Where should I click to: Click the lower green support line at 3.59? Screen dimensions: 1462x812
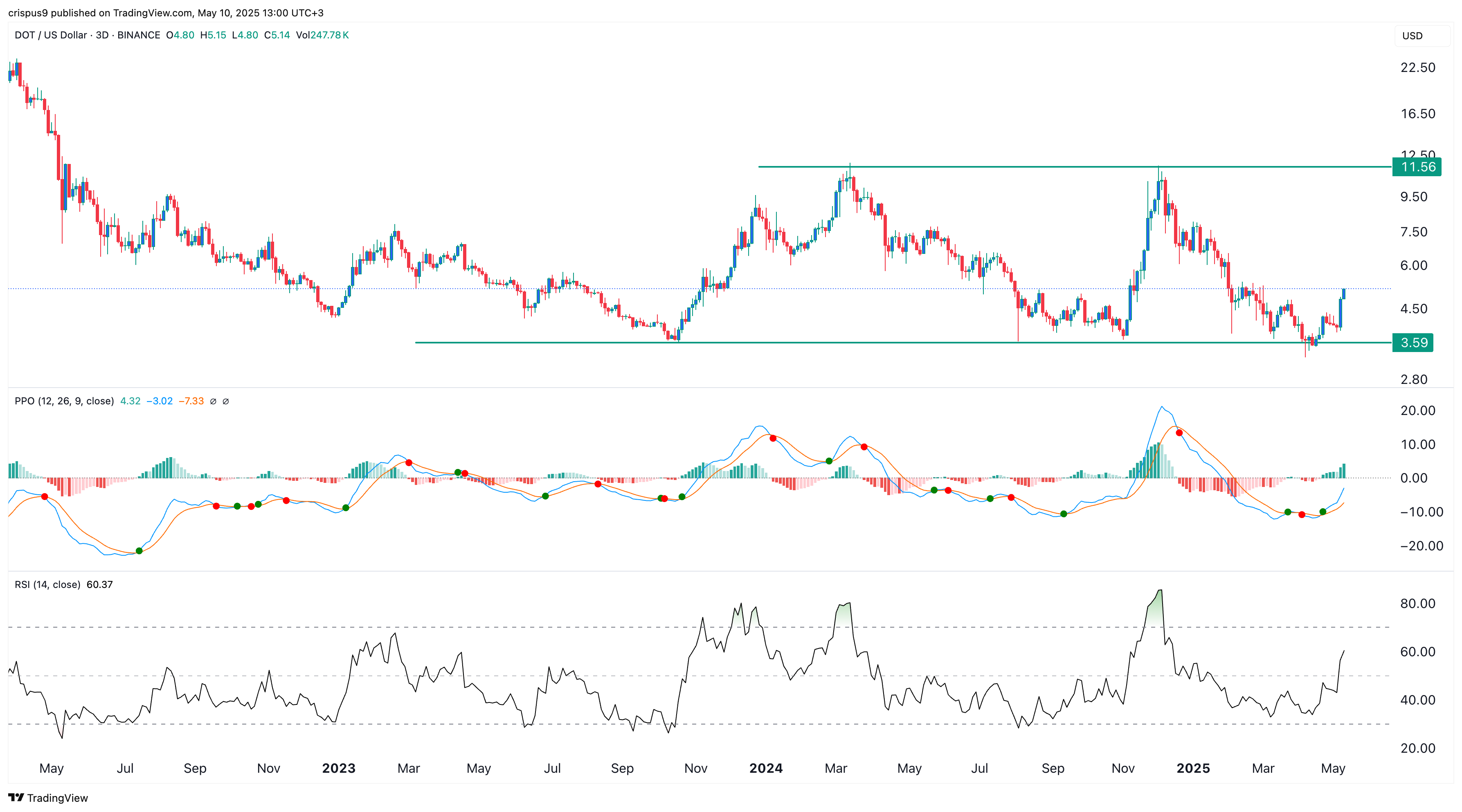point(851,343)
